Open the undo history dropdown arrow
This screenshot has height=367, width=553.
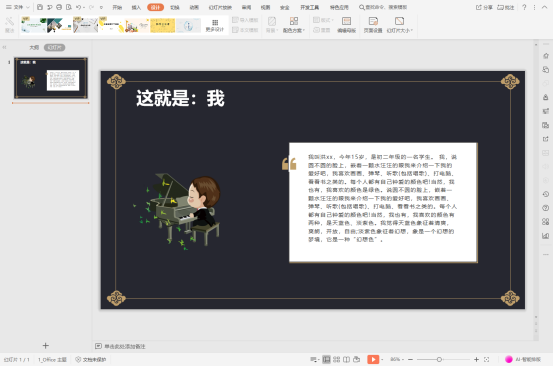84,7
